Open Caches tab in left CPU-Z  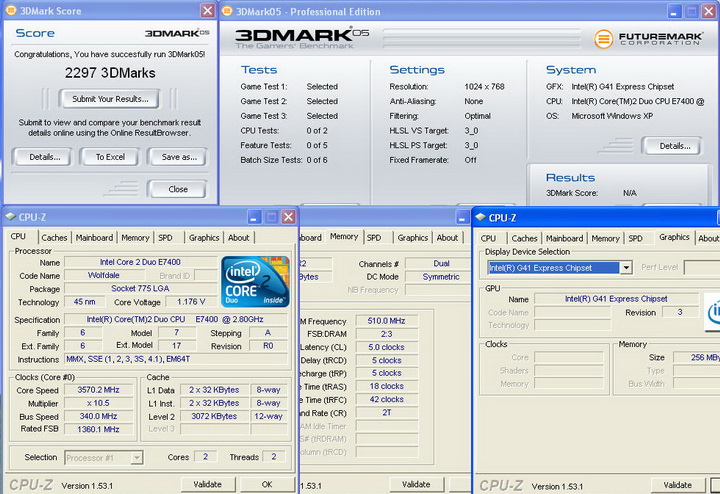[54, 238]
